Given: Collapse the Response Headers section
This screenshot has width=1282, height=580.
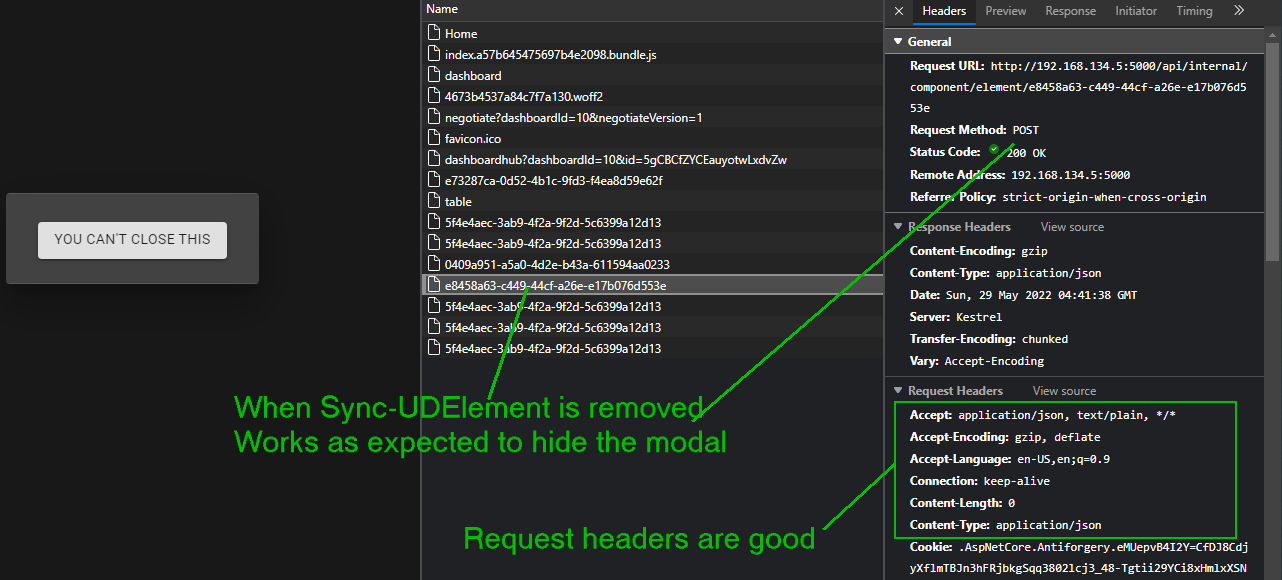Looking at the screenshot, I should pyautogui.click(x=897, y=226).
